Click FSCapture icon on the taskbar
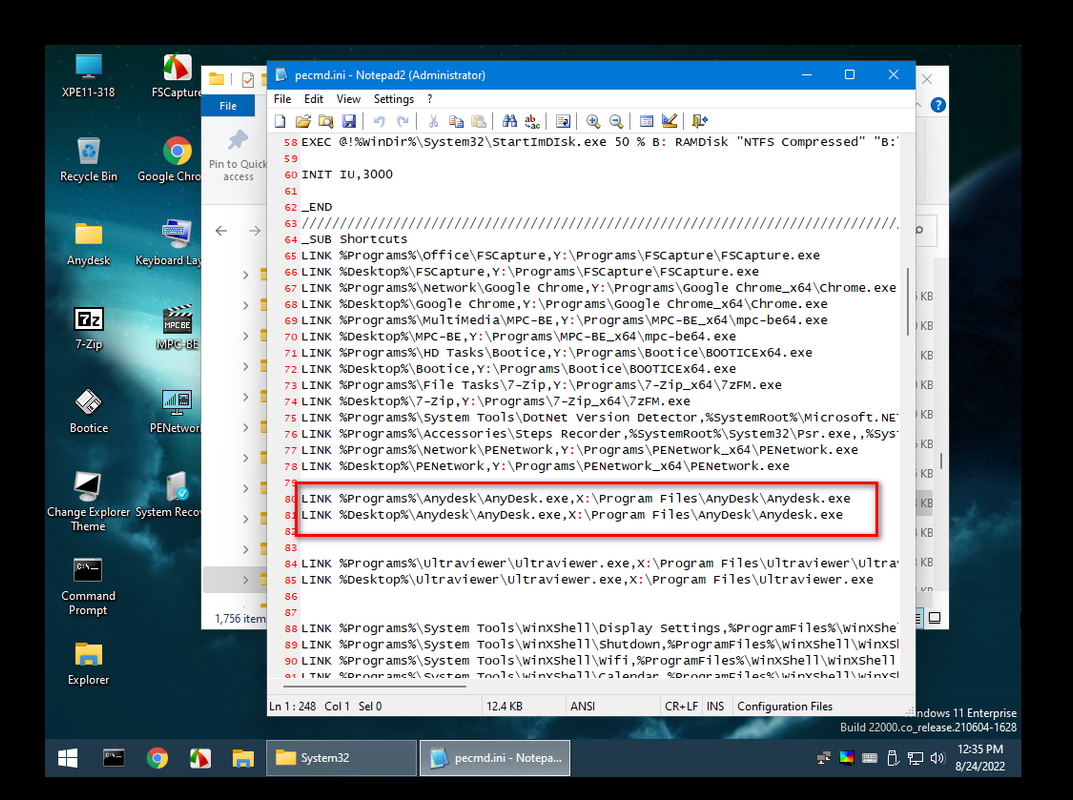1073x800 pixels. [x=200, y=758]
